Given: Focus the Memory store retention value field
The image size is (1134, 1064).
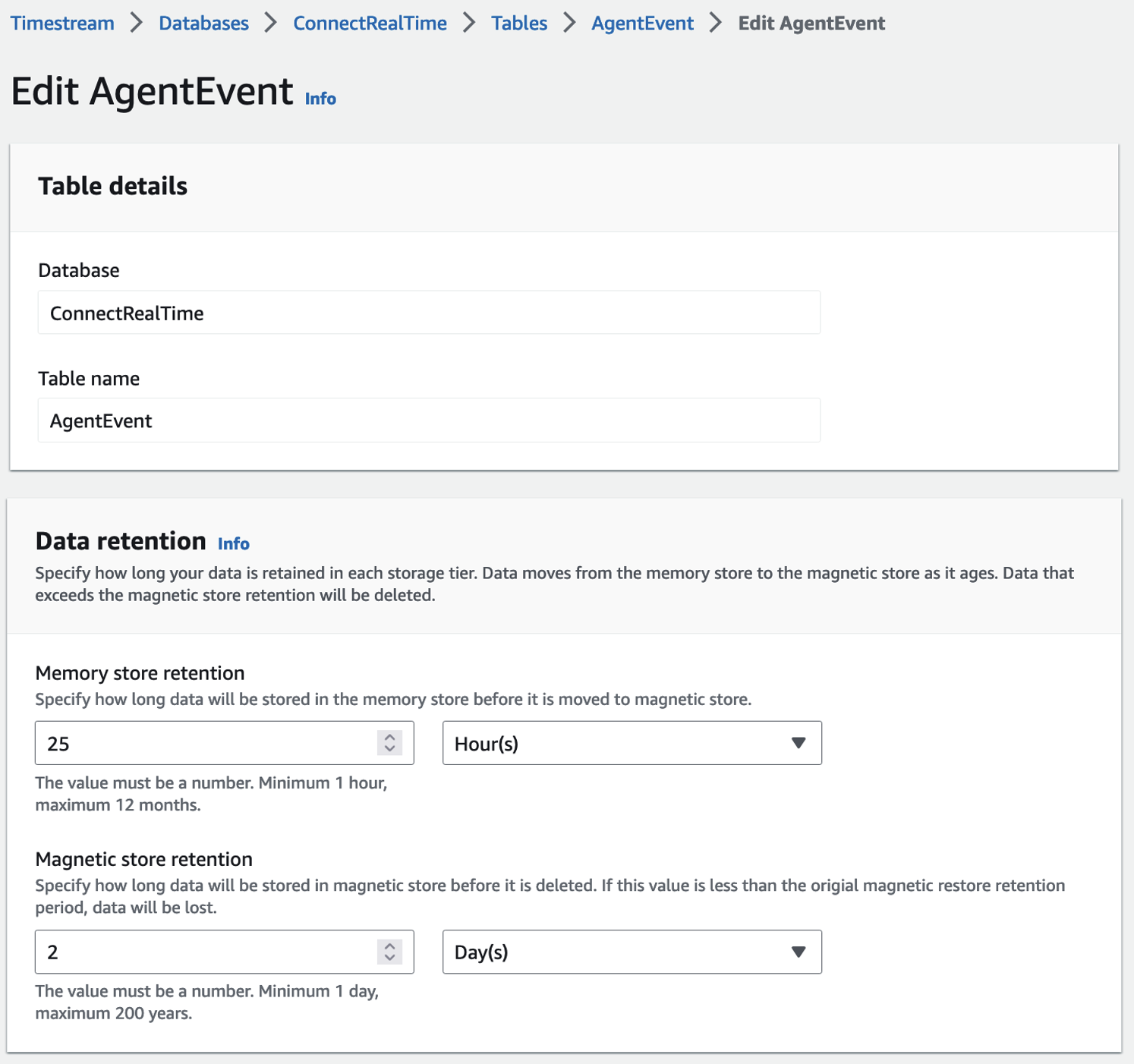Looking at the screenshot, I should point(224,743).
